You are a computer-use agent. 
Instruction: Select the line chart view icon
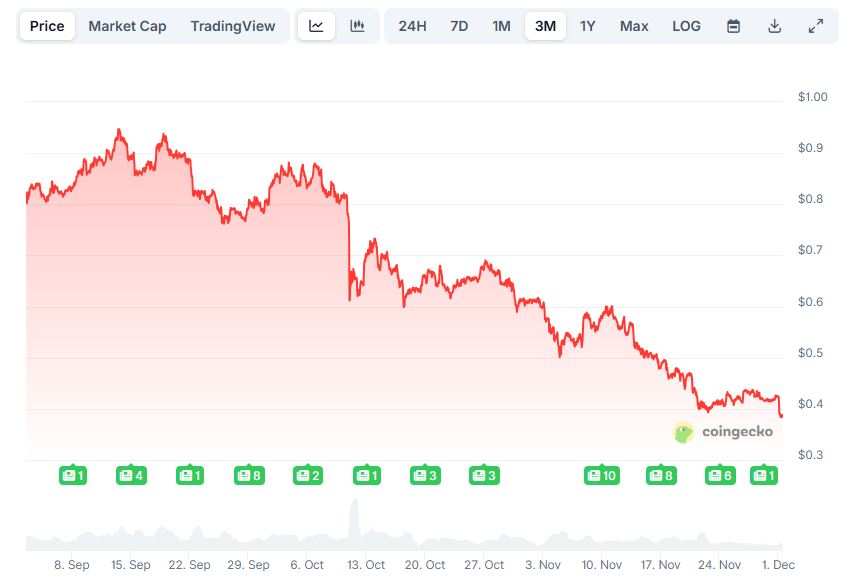pyautogui.click(x=316, y=25)
